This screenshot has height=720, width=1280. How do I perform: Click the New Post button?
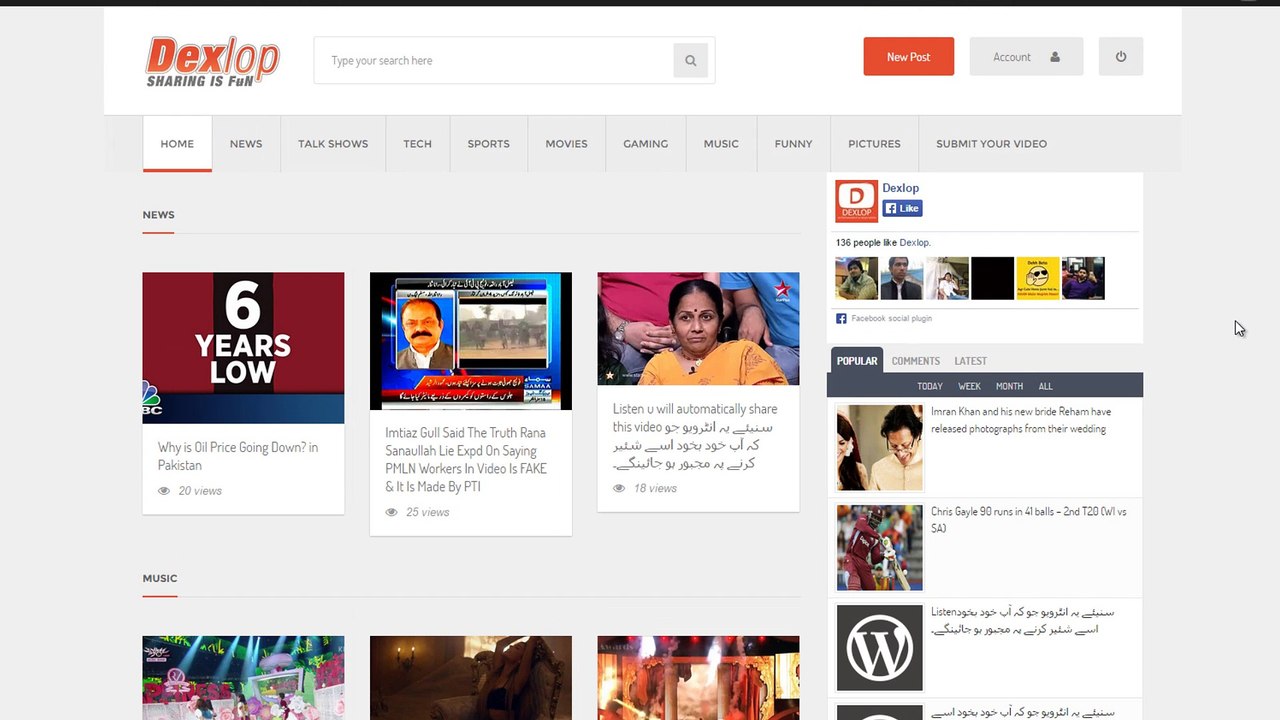(909, 57)
